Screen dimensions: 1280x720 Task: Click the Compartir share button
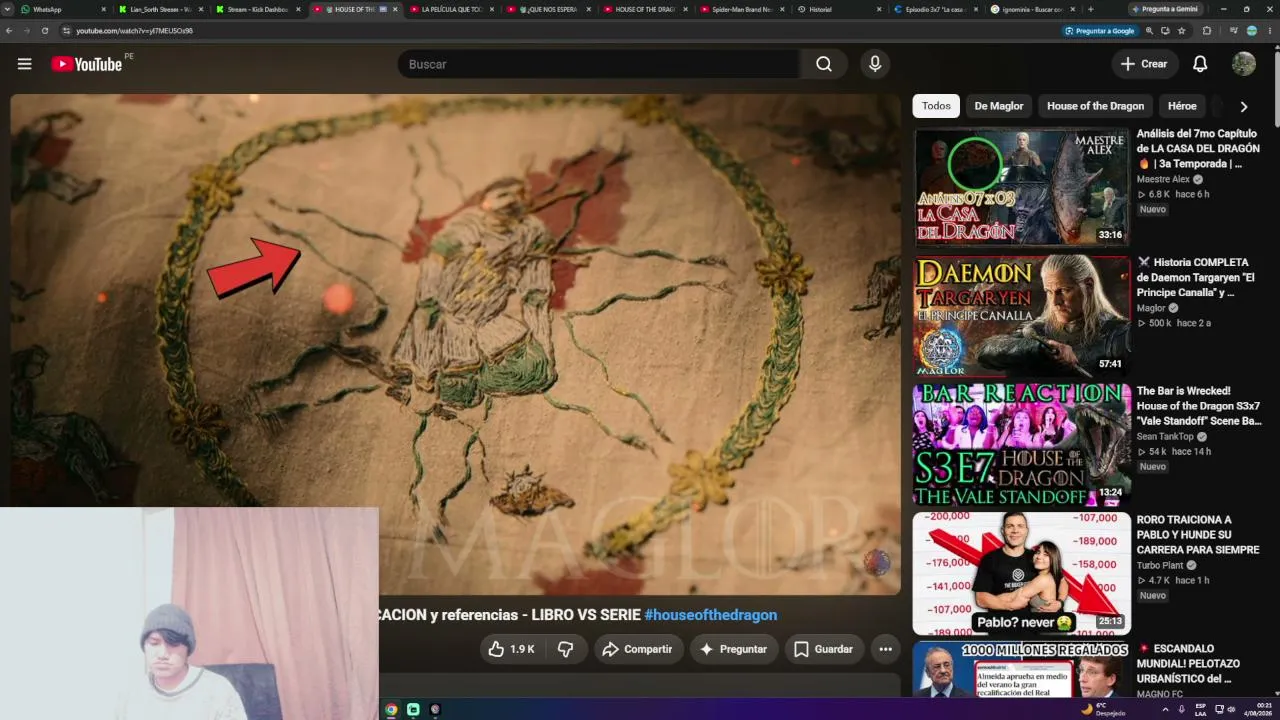pyautogui.click(x=636, y=649)
